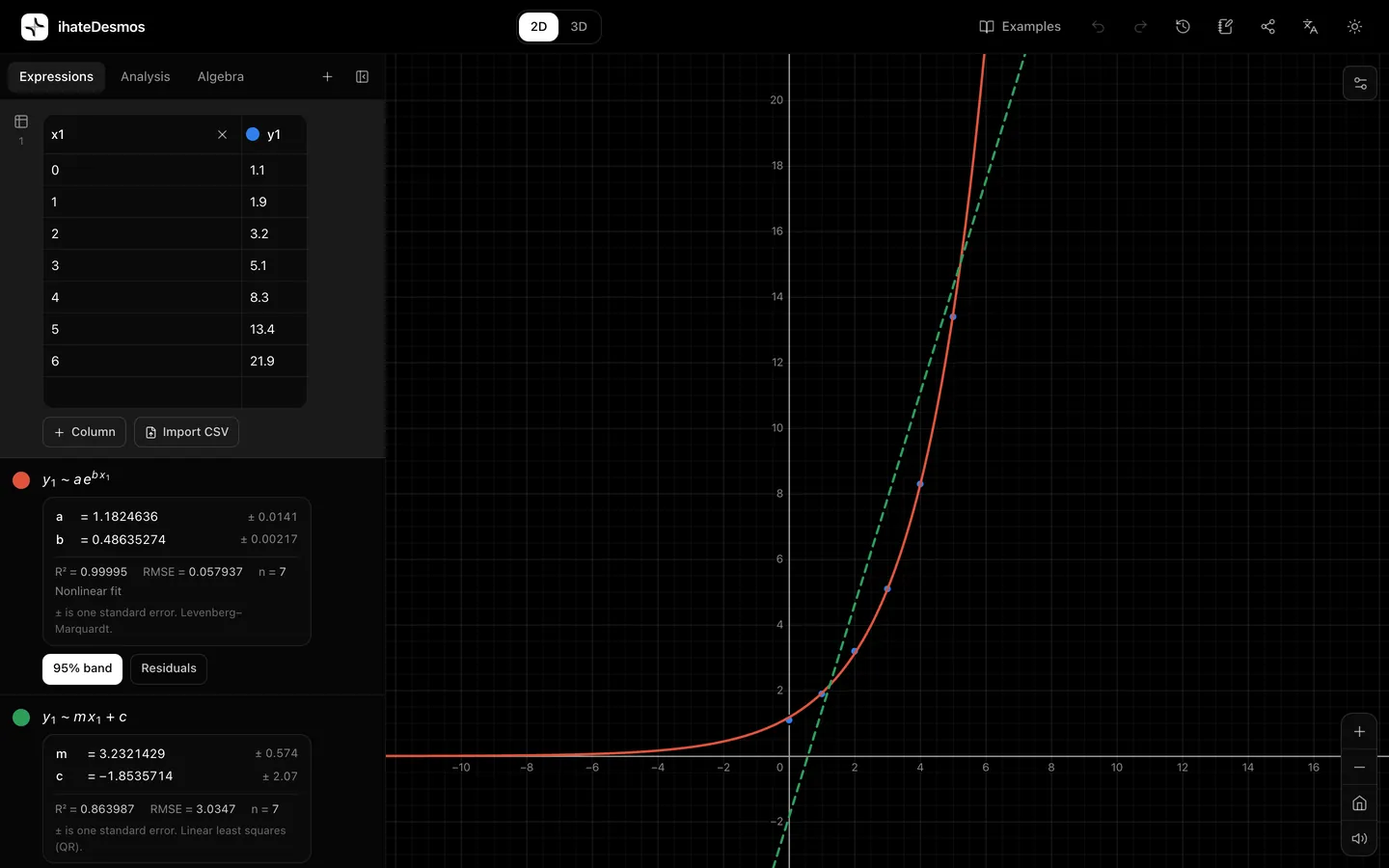1389x868 pixels.
Task: Collapse the sidebar panel icon
Action: coord(363,77)
